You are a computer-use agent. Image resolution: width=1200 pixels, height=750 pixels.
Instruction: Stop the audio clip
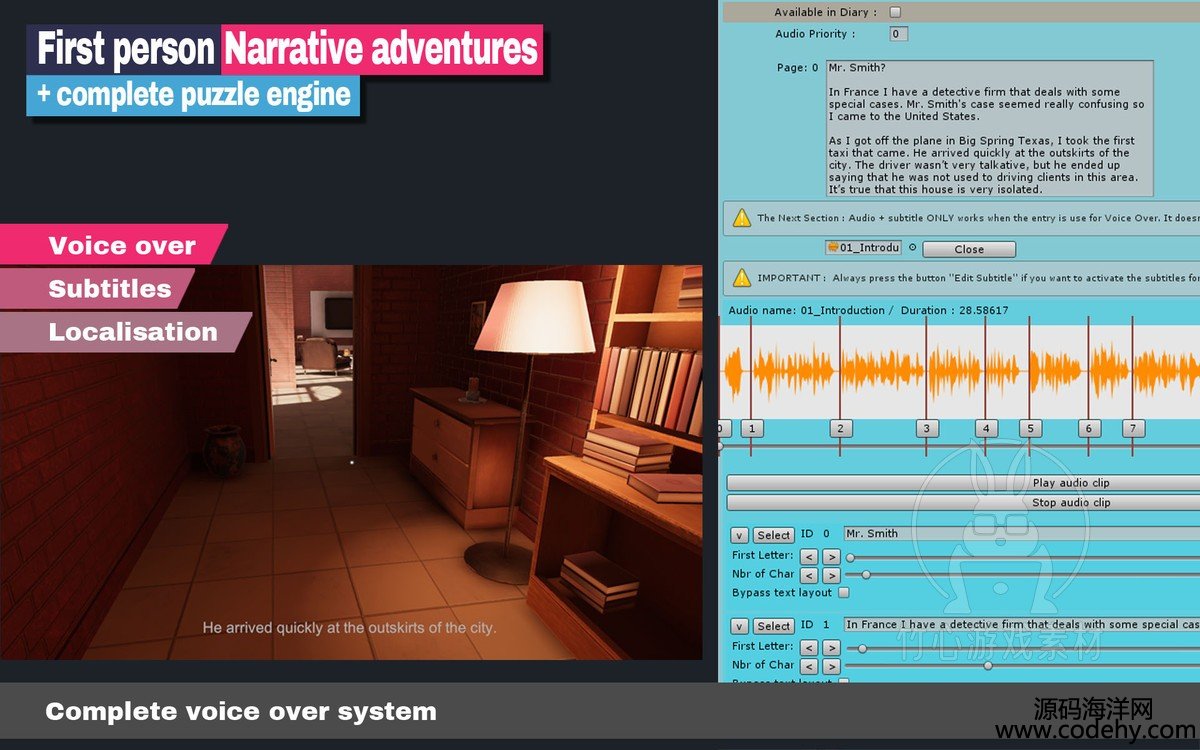(x=963, y=502)
